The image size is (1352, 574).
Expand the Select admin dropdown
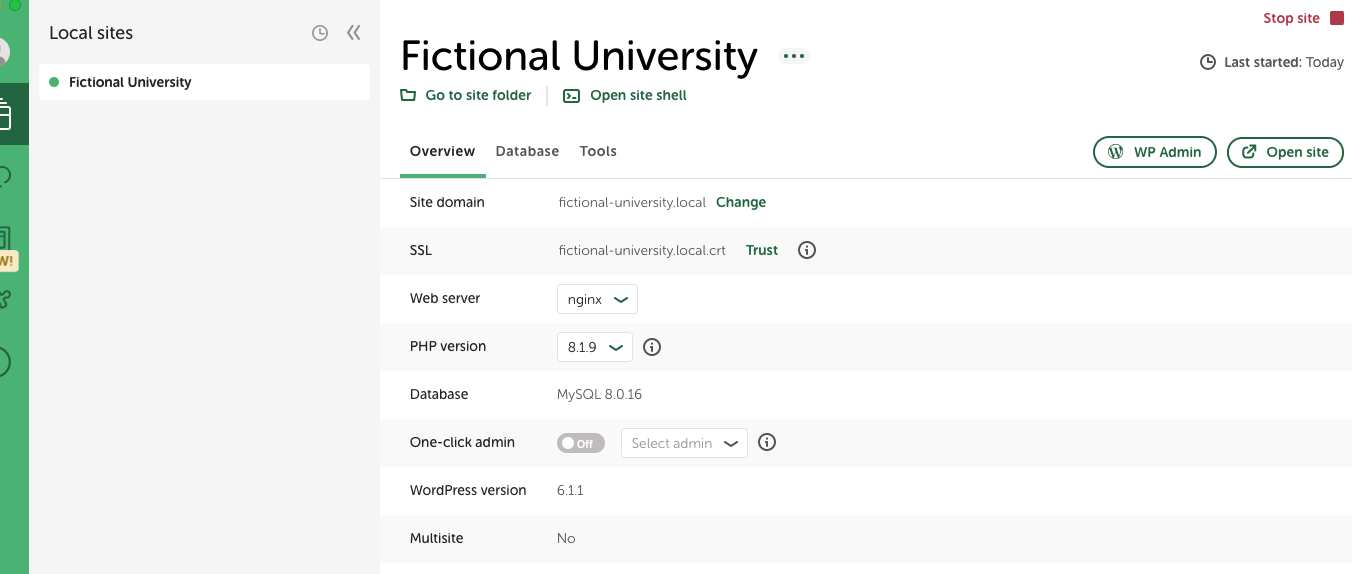tap(685, 443)
